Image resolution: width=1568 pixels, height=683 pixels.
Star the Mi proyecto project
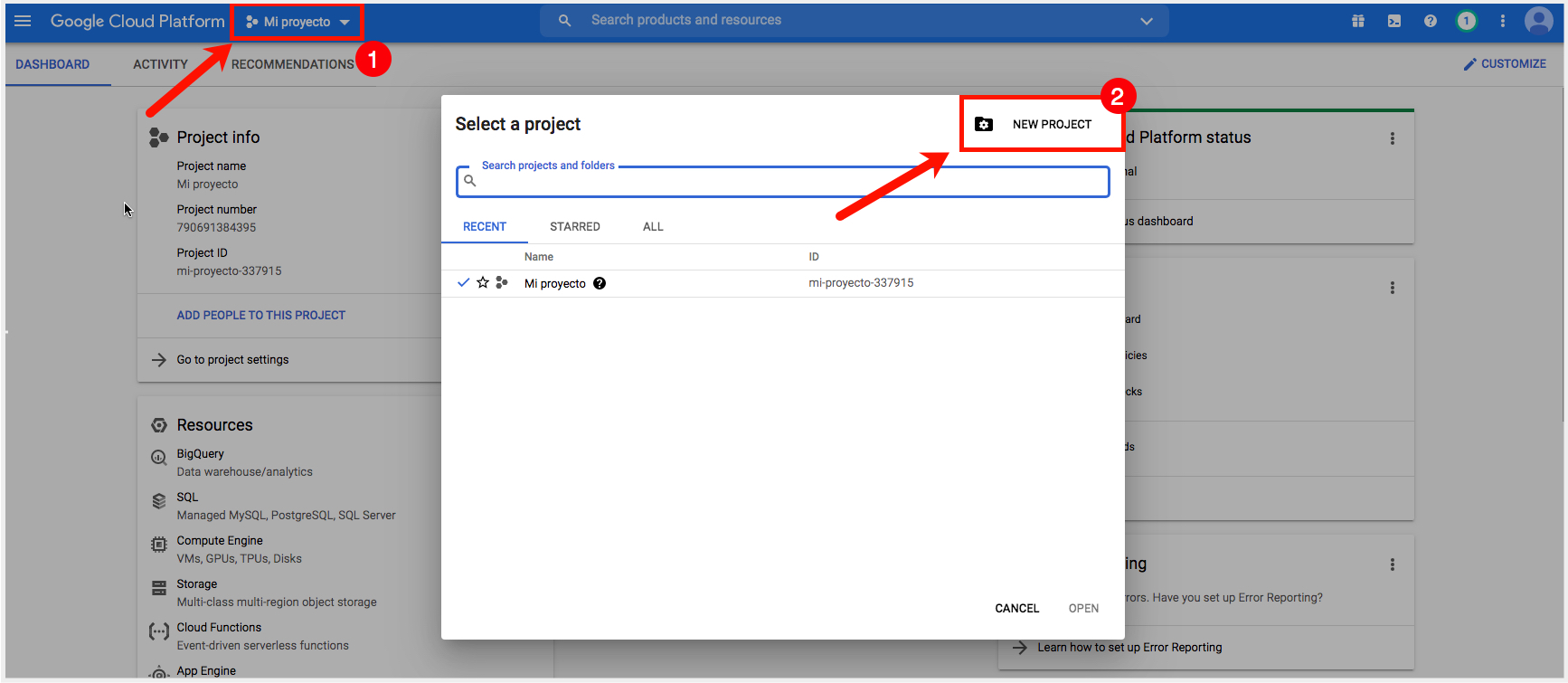coord(483,283)
